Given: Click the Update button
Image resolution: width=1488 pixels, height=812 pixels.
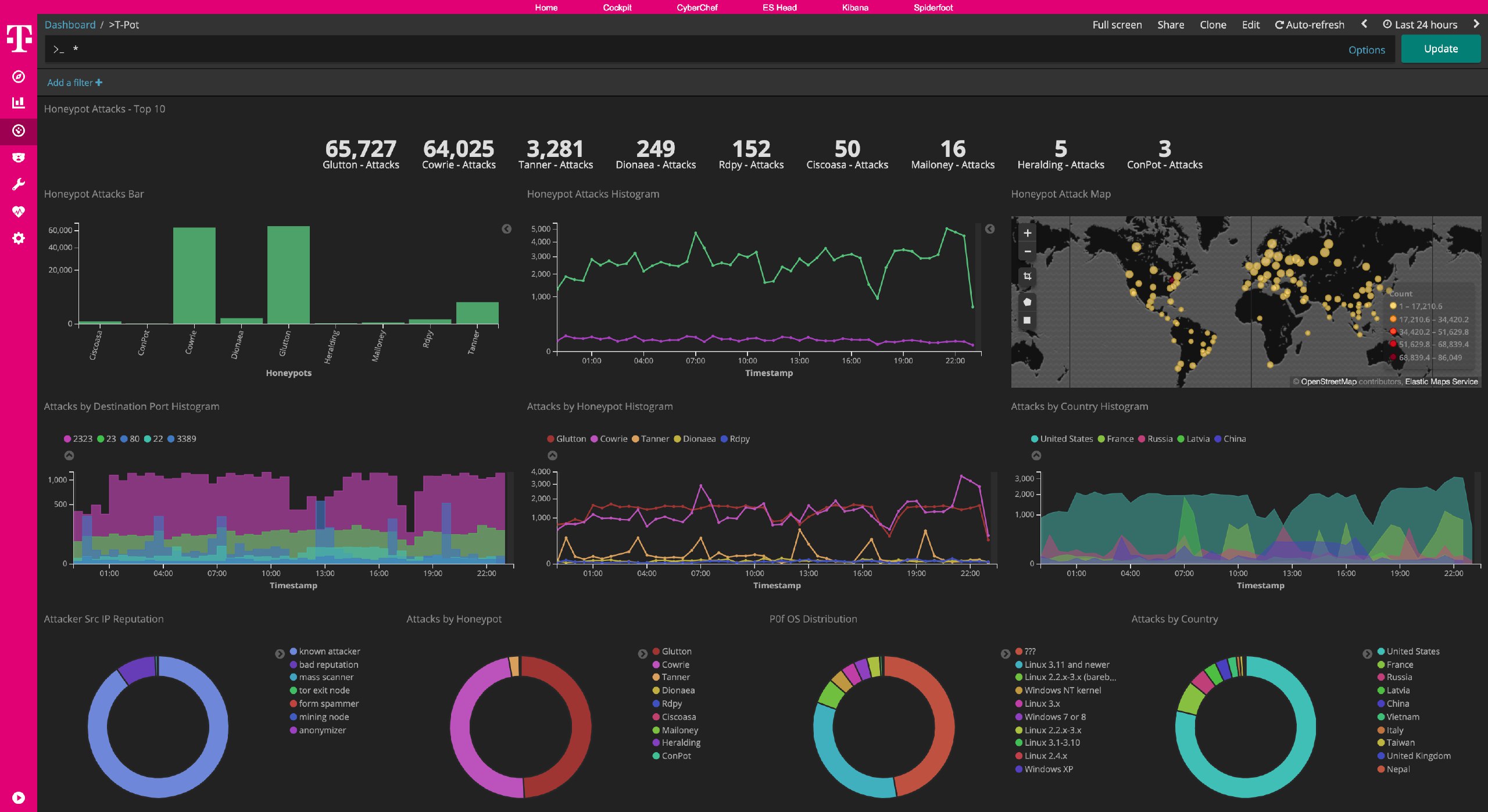Looking at the screenshot, I should point(1440,49).
